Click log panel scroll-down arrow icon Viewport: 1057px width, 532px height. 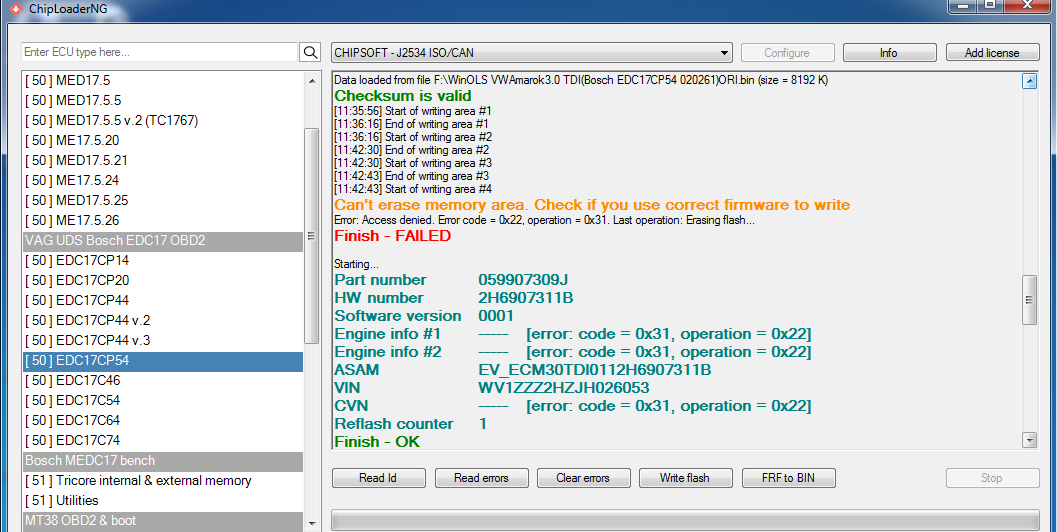point(1029,440)
